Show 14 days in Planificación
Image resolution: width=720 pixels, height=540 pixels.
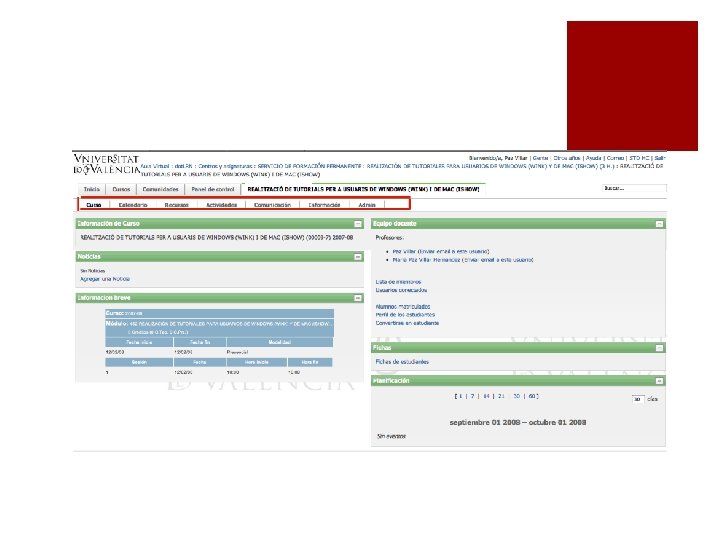click(486, 396)
